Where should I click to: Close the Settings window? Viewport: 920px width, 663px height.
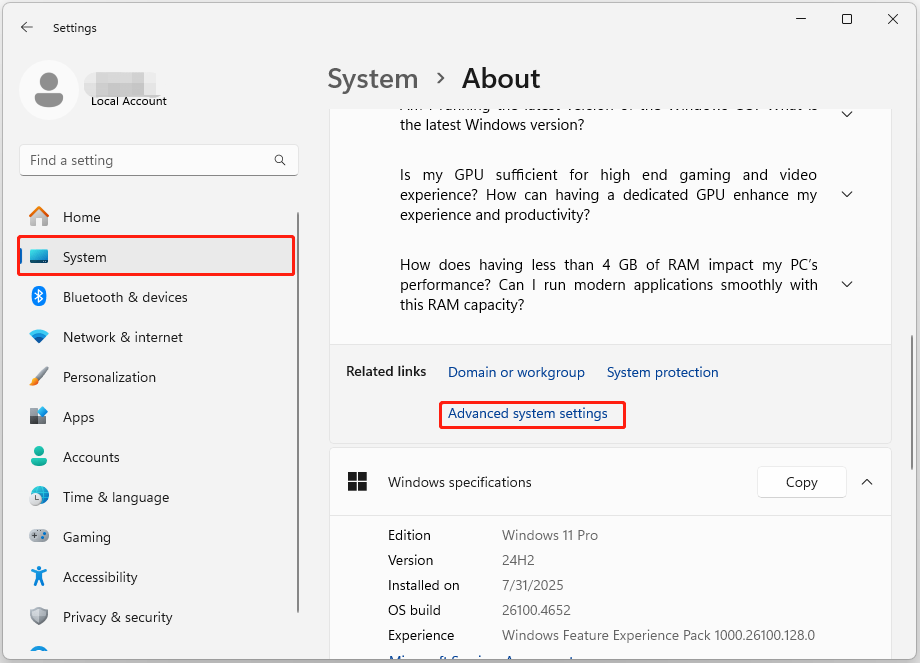pyautogui.click(x=892, y=19)
